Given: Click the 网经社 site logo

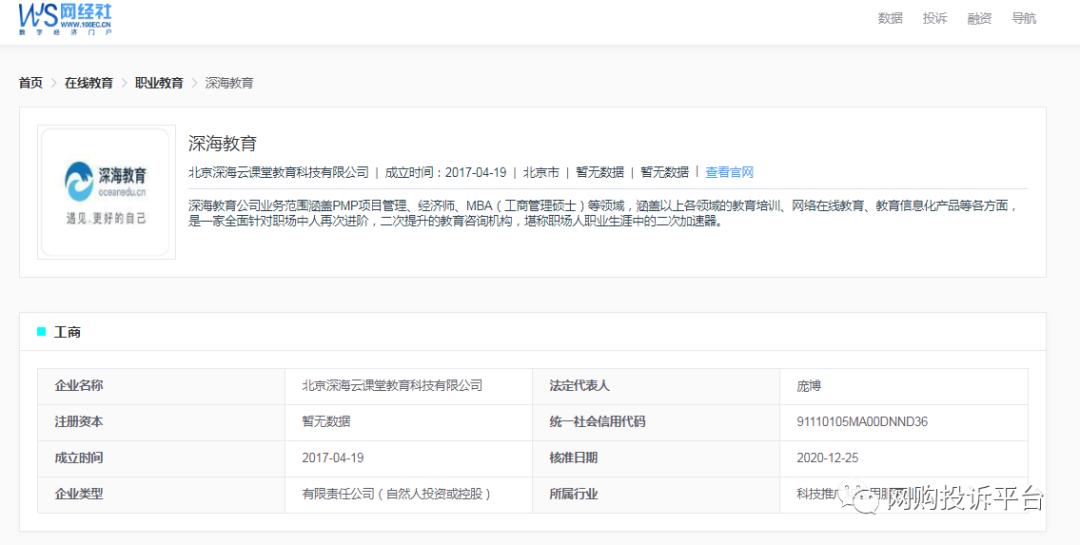Looking at the screenshot, I should pos(66,18).
